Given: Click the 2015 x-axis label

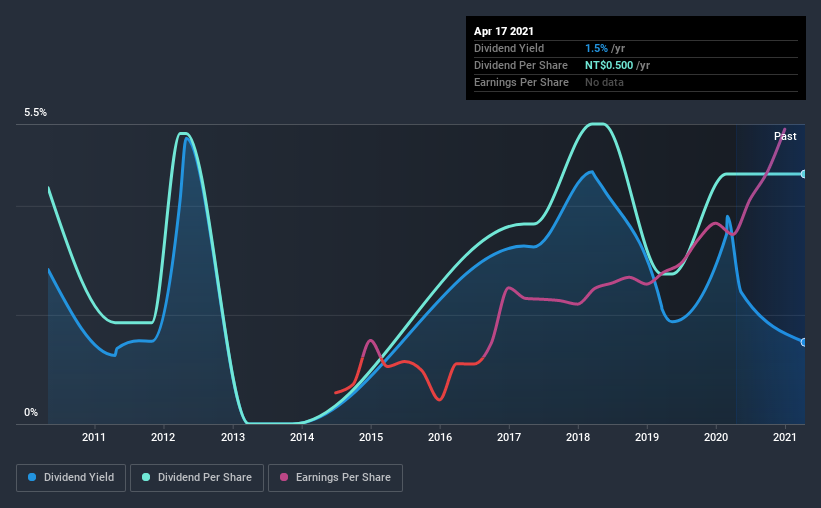Looking at the screenshot, I should tap(371, 437).
